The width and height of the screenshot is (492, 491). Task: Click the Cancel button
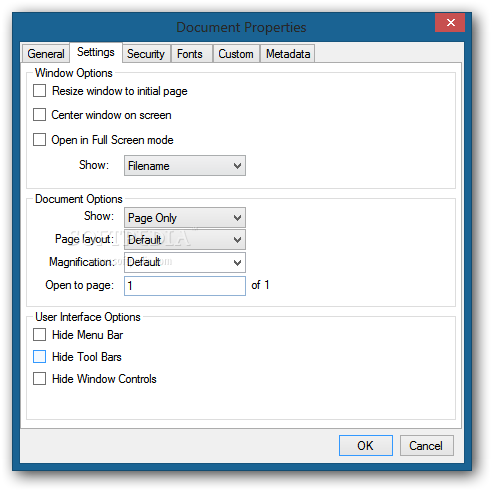click(427, 445)
